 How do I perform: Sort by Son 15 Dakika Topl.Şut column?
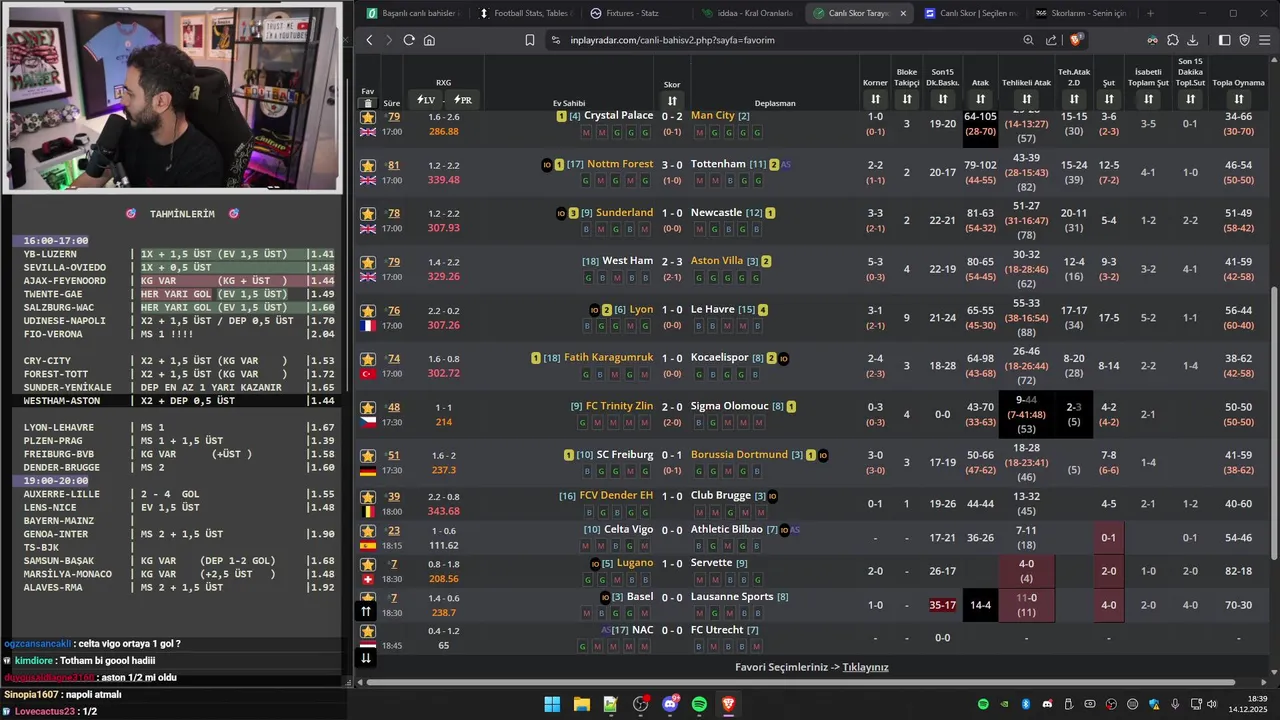coord(1190,99)
